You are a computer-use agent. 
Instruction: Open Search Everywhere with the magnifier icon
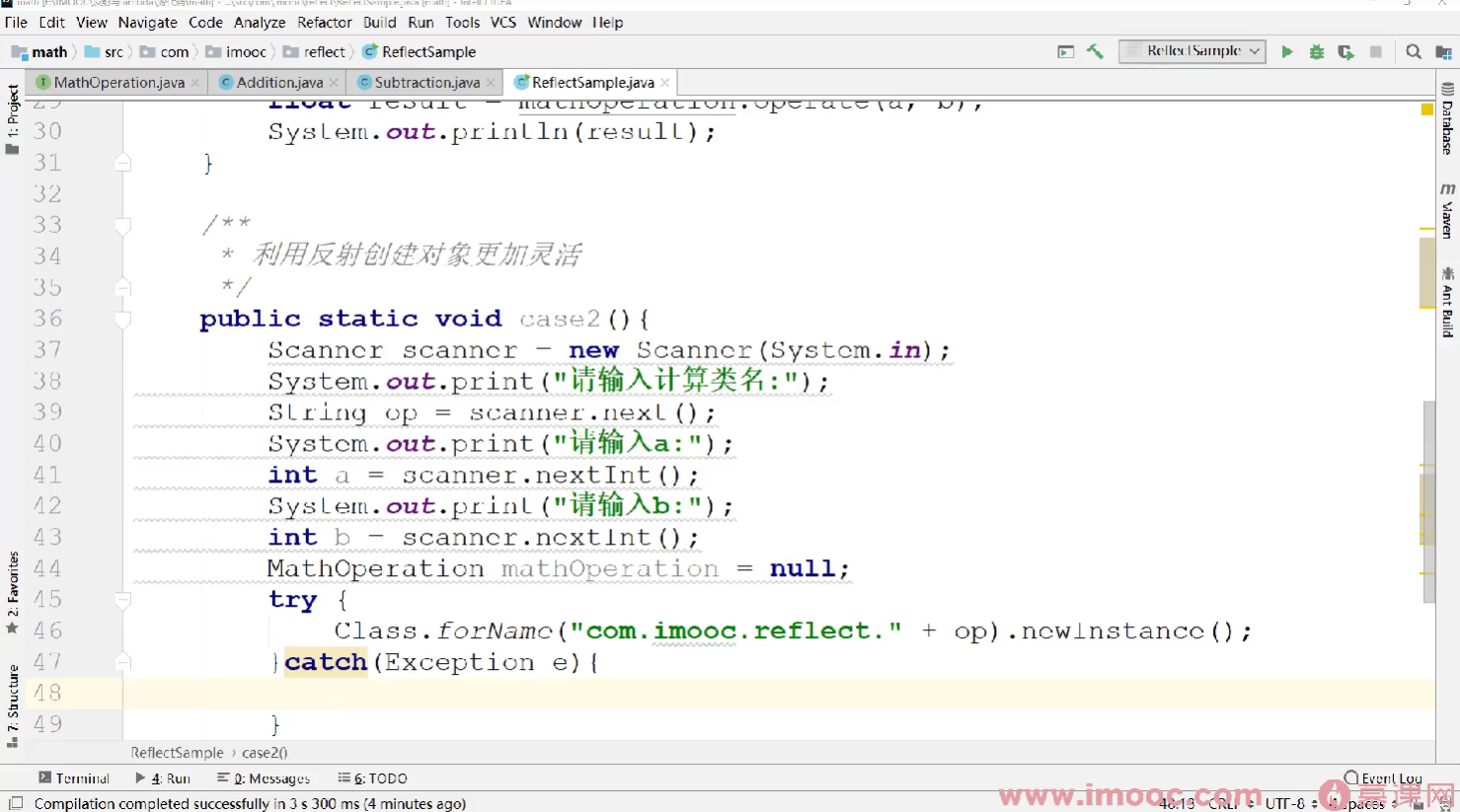click(x=1414, y=51)
